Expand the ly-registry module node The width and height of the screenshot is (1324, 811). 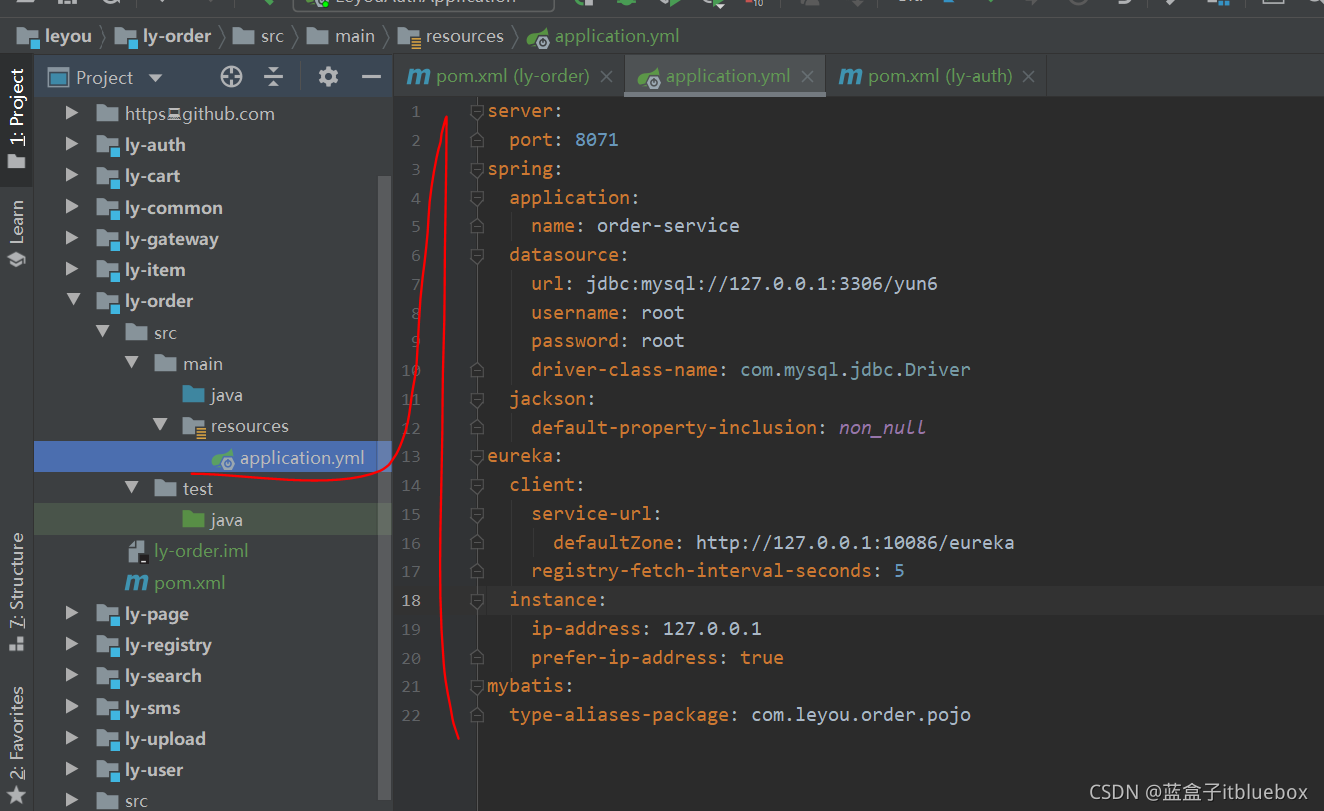pyautogui.click(x=71, y=645)
